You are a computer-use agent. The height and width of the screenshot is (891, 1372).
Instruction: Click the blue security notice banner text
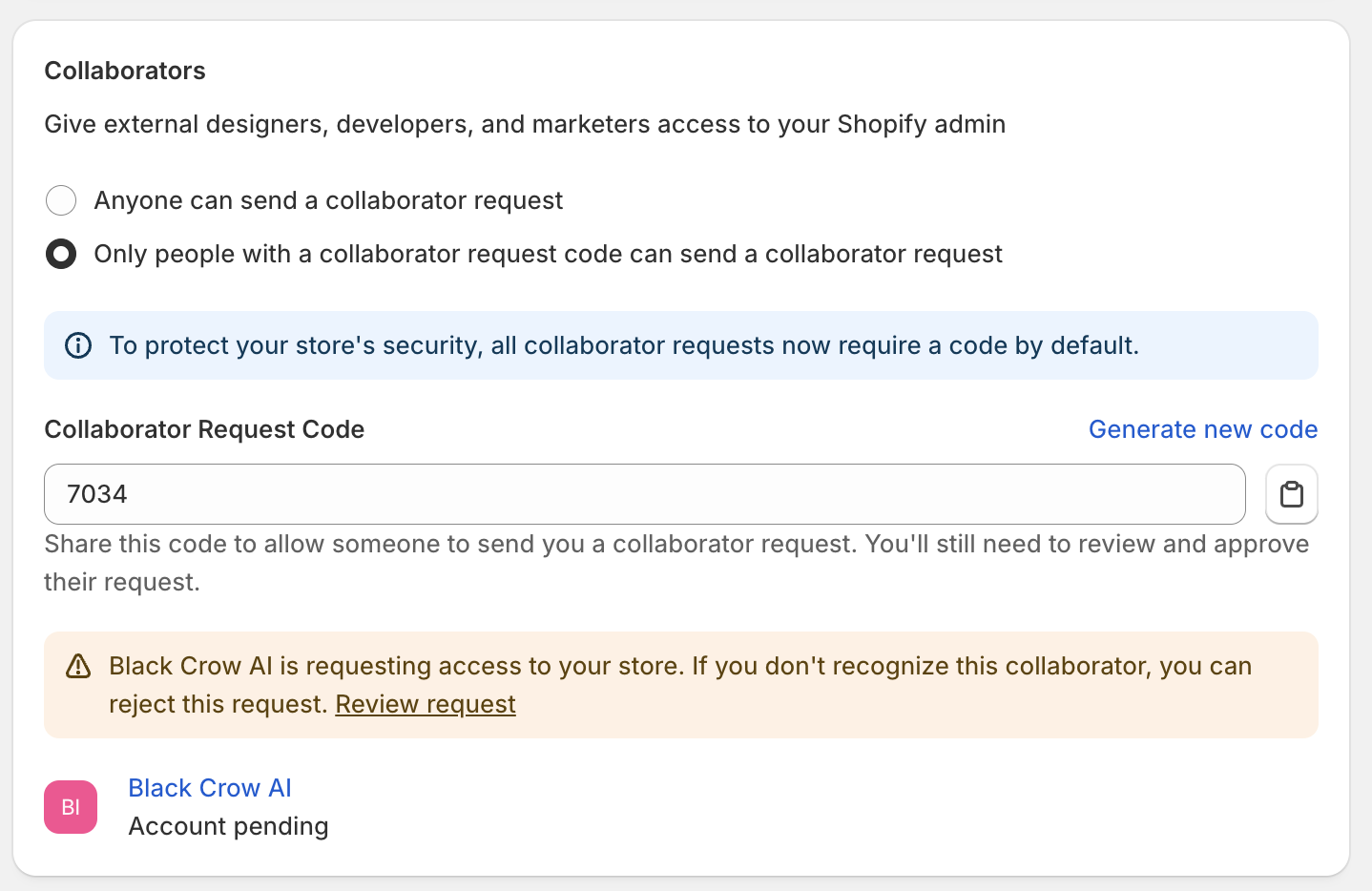coord(624,345)
